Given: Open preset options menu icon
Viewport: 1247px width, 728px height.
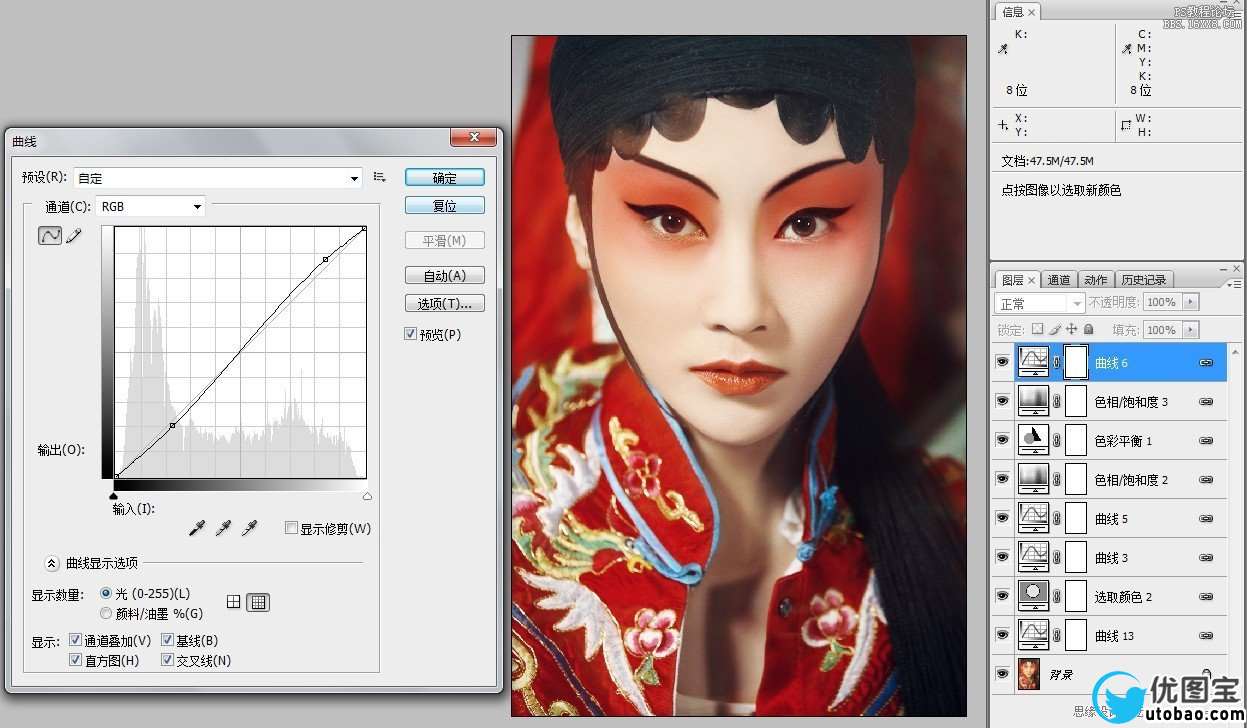Looking at the screenshot, I should (x=380, y=177).
